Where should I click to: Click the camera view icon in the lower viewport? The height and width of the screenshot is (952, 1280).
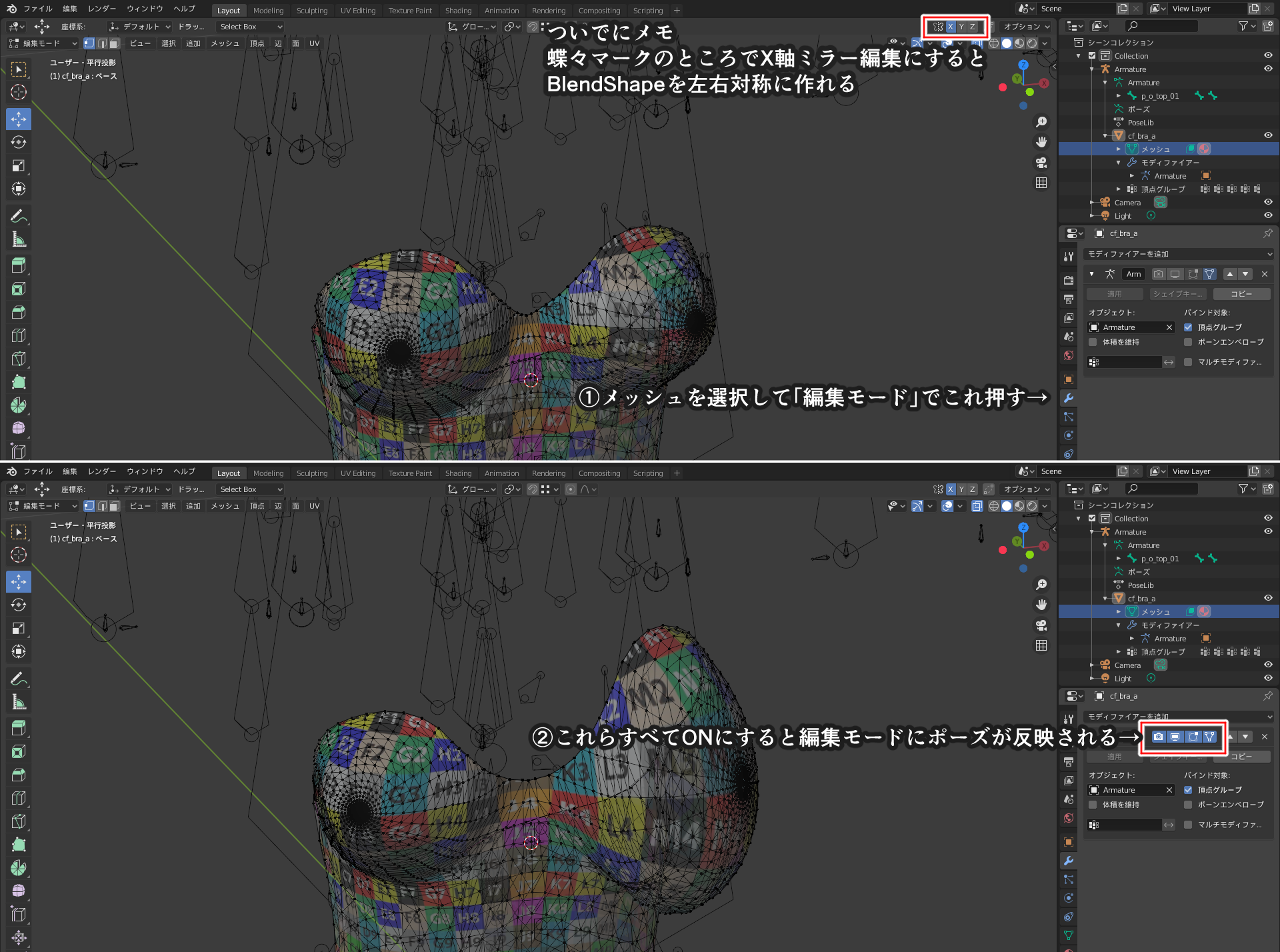[1041, 625]
